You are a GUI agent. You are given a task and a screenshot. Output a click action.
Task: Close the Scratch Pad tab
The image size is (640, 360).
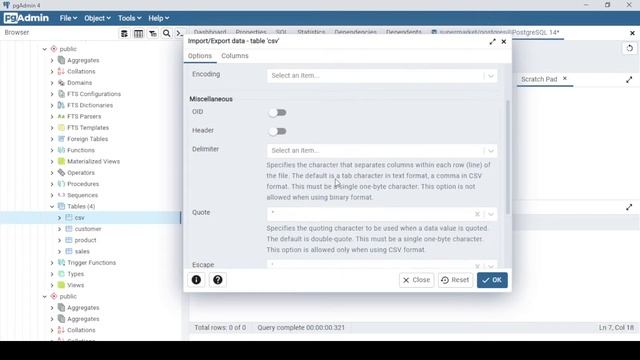coord(565,78)
